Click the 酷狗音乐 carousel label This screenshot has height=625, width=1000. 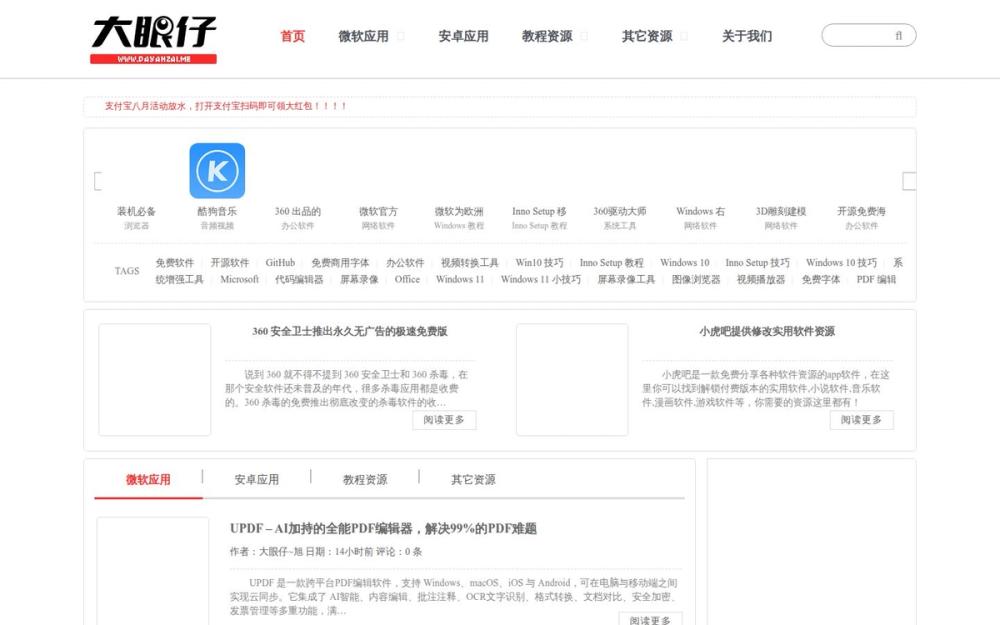pos(217,211)
